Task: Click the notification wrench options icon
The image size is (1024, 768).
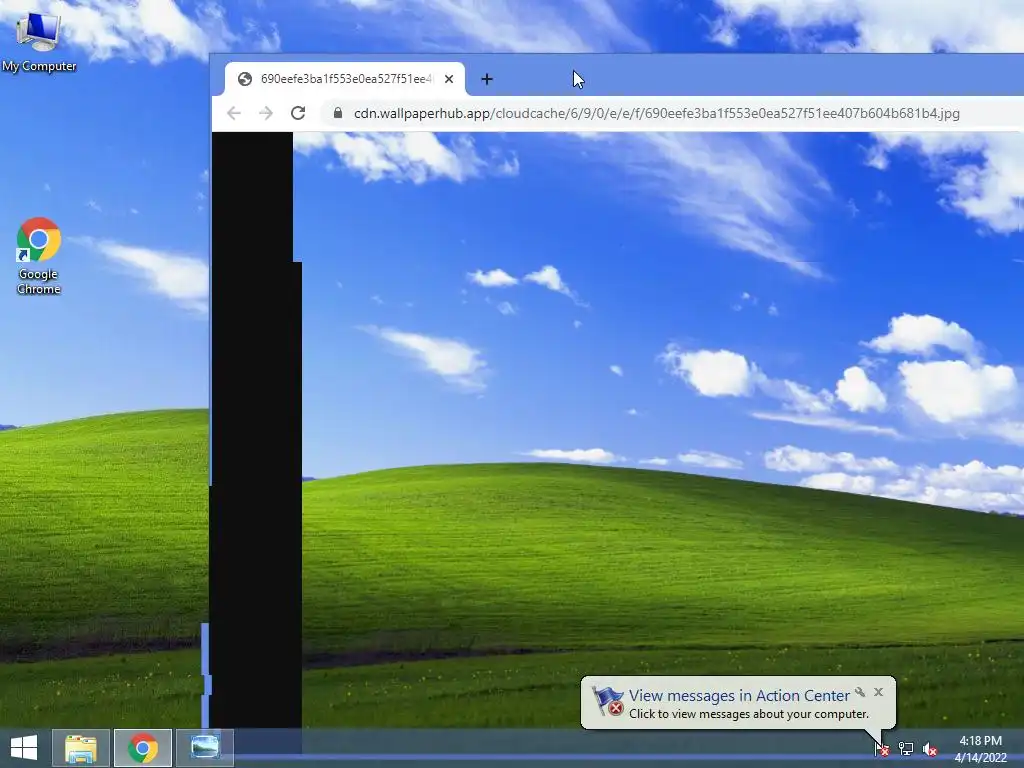Action: tap(860, 692)
